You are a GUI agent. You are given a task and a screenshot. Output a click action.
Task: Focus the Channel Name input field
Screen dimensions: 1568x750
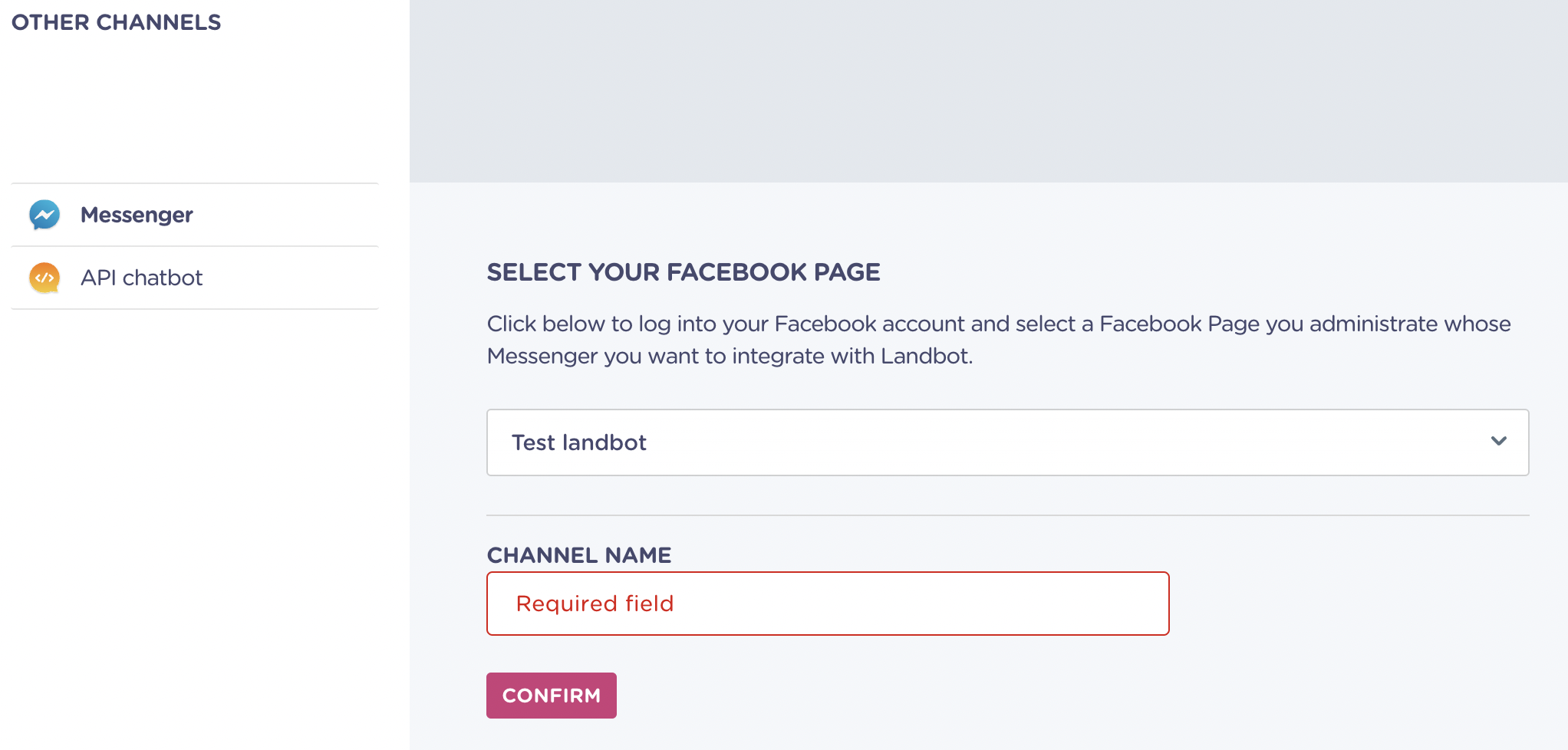click(828, 604)
